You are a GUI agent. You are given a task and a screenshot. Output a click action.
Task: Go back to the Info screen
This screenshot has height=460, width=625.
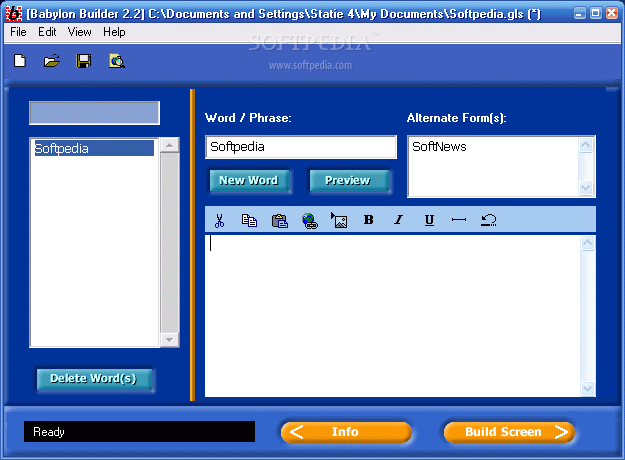click(x=346, y=432)
